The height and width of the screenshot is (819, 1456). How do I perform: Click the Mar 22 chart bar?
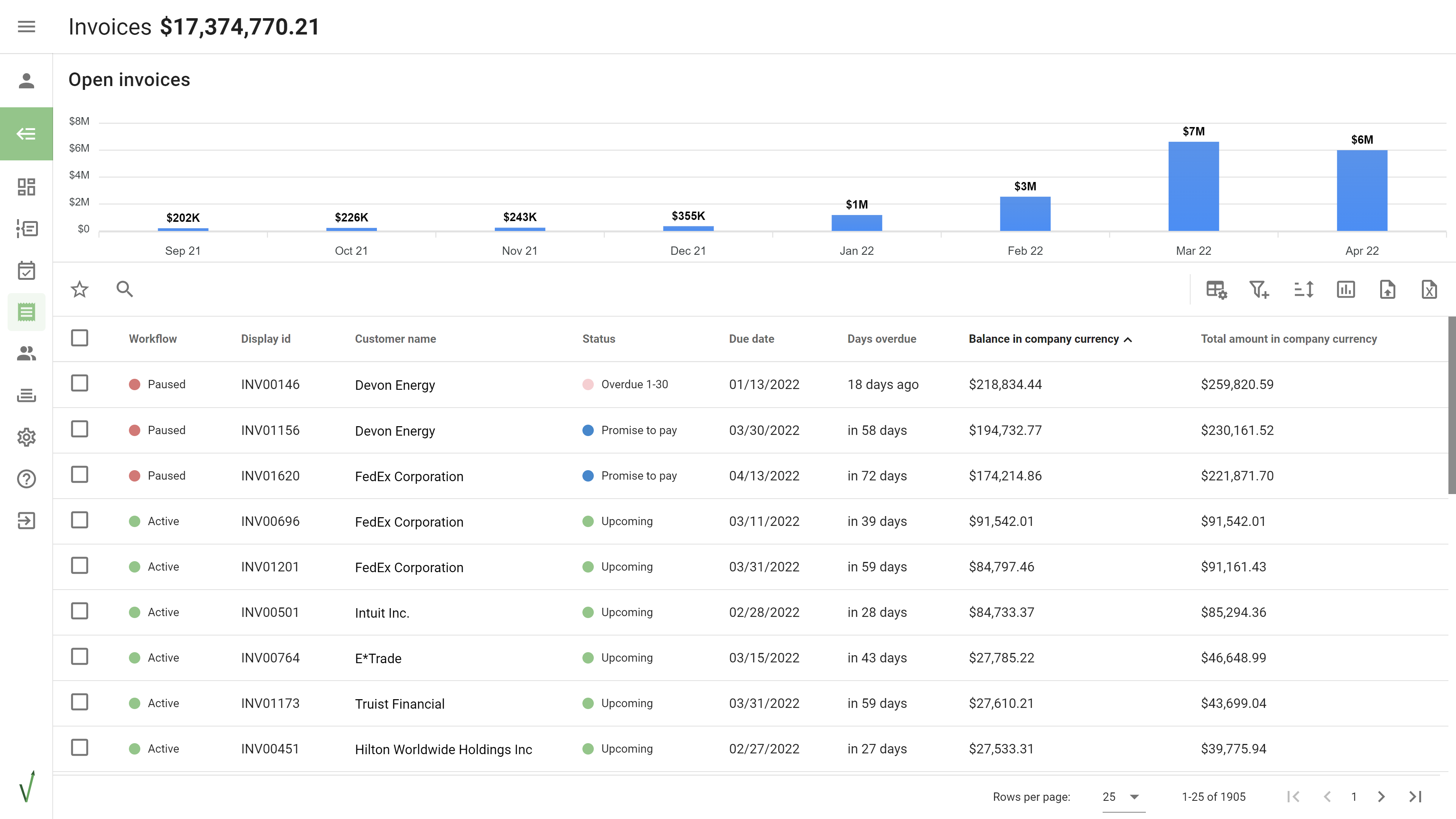pyautogui.click(x=1193, y=187)
